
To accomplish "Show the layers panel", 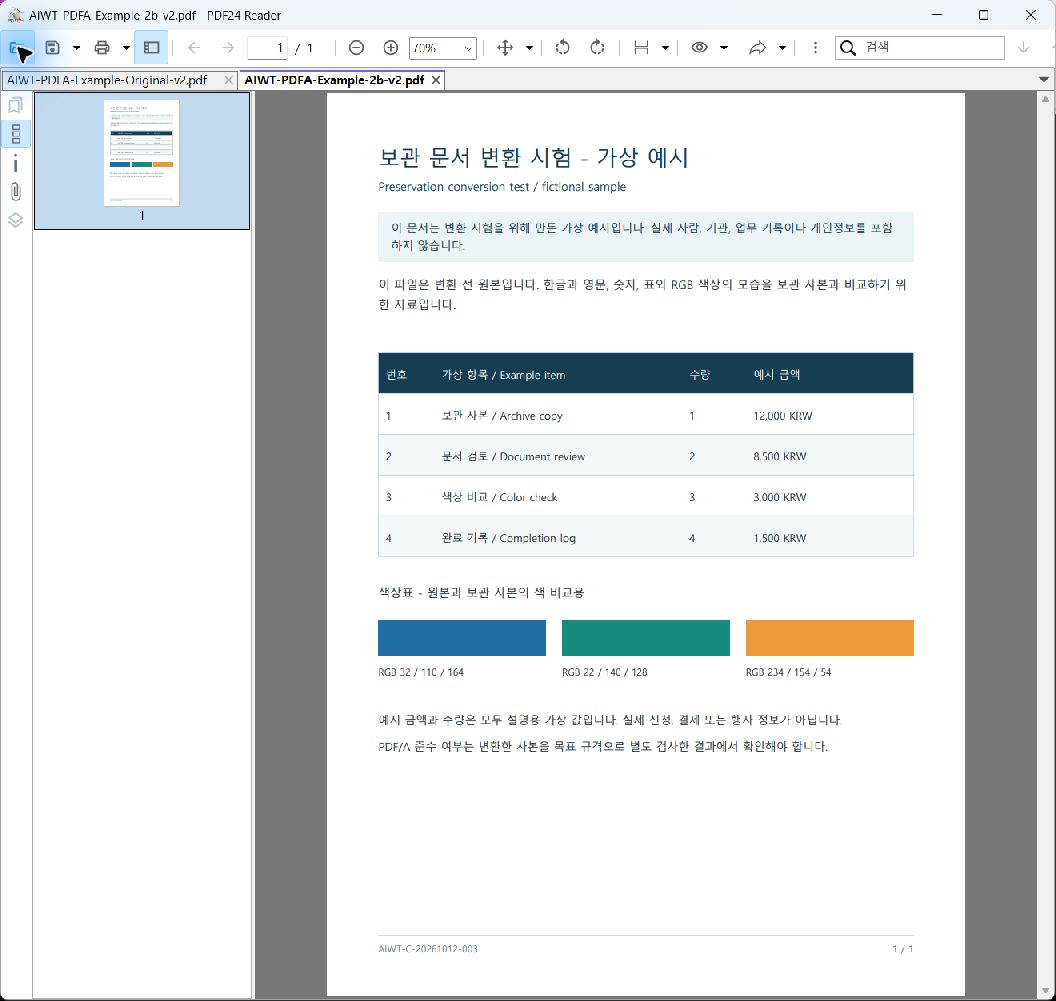I will (x=15, y=220).
